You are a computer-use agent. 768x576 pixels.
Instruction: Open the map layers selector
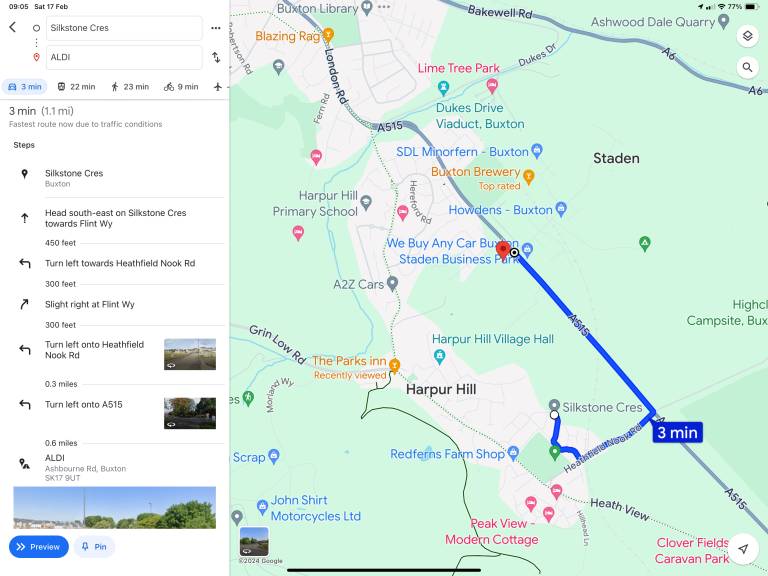coord(747,36)
